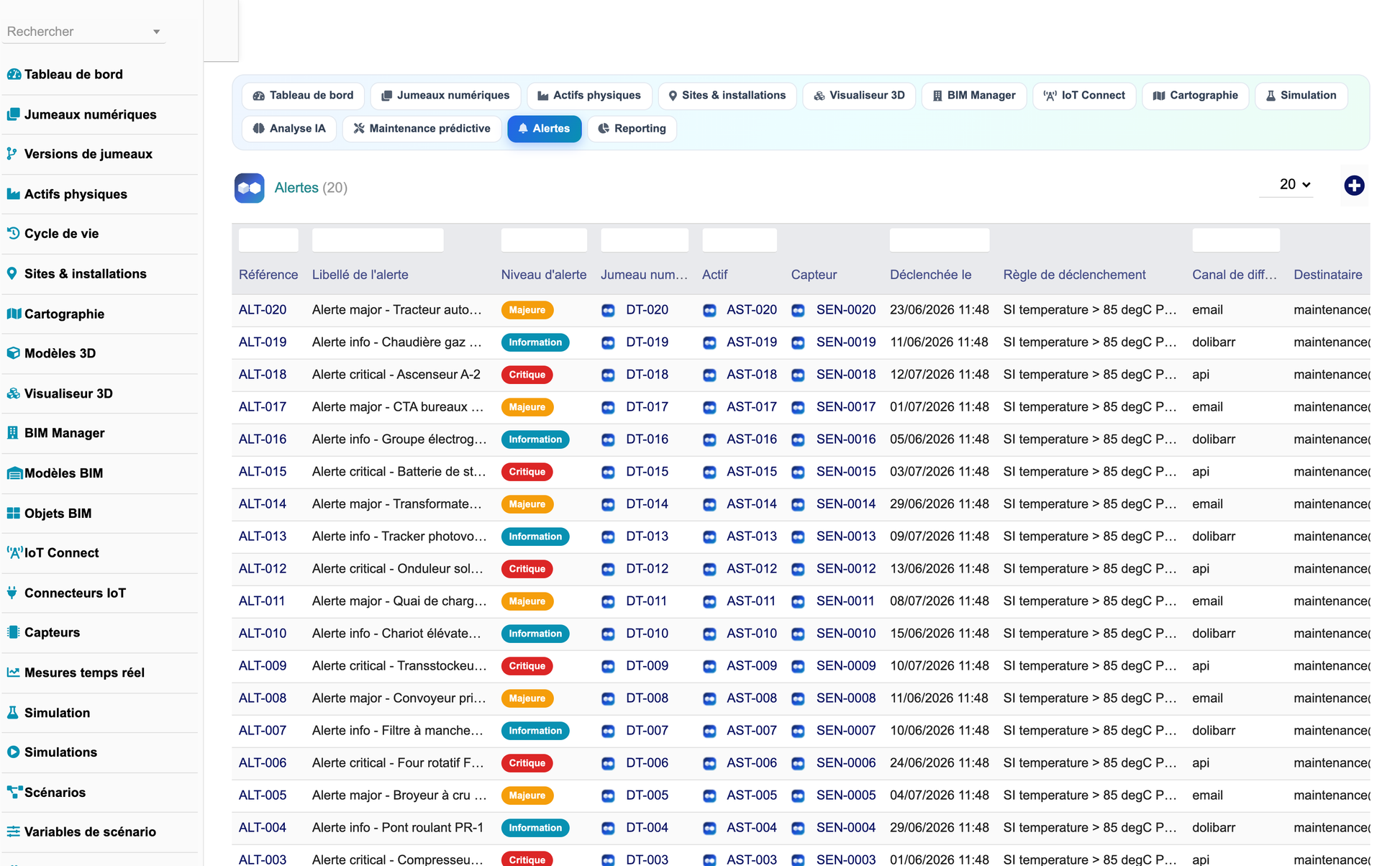This screenshot has width=1400, height=866.
Task: Select the Maintenance prédictive tab
Action: click(422, 129)
